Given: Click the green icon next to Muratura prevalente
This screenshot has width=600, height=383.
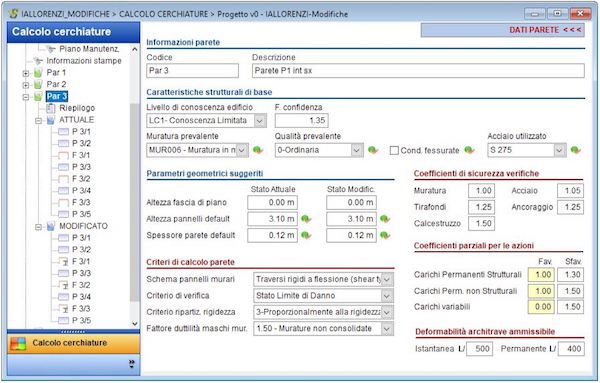Looking at the screenshot, I should pos(258,150).
